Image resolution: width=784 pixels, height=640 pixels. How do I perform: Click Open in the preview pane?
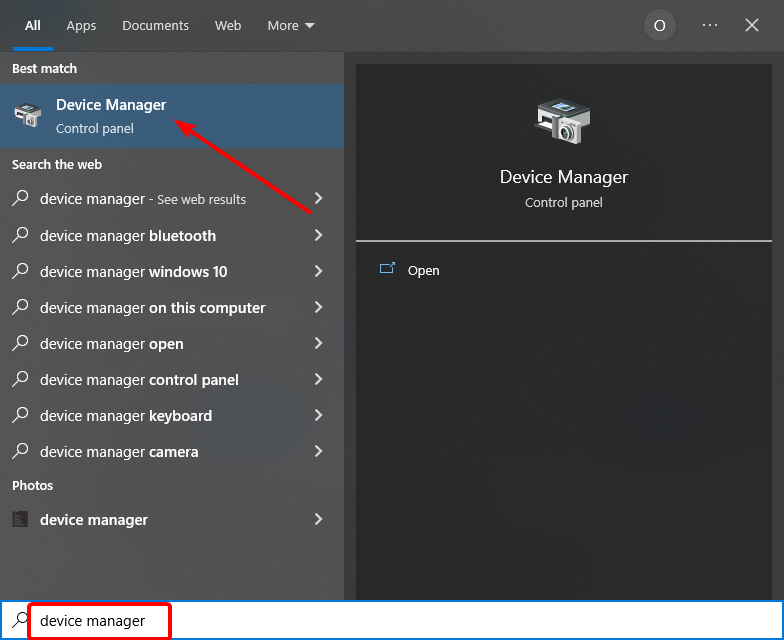click(423, 271)
